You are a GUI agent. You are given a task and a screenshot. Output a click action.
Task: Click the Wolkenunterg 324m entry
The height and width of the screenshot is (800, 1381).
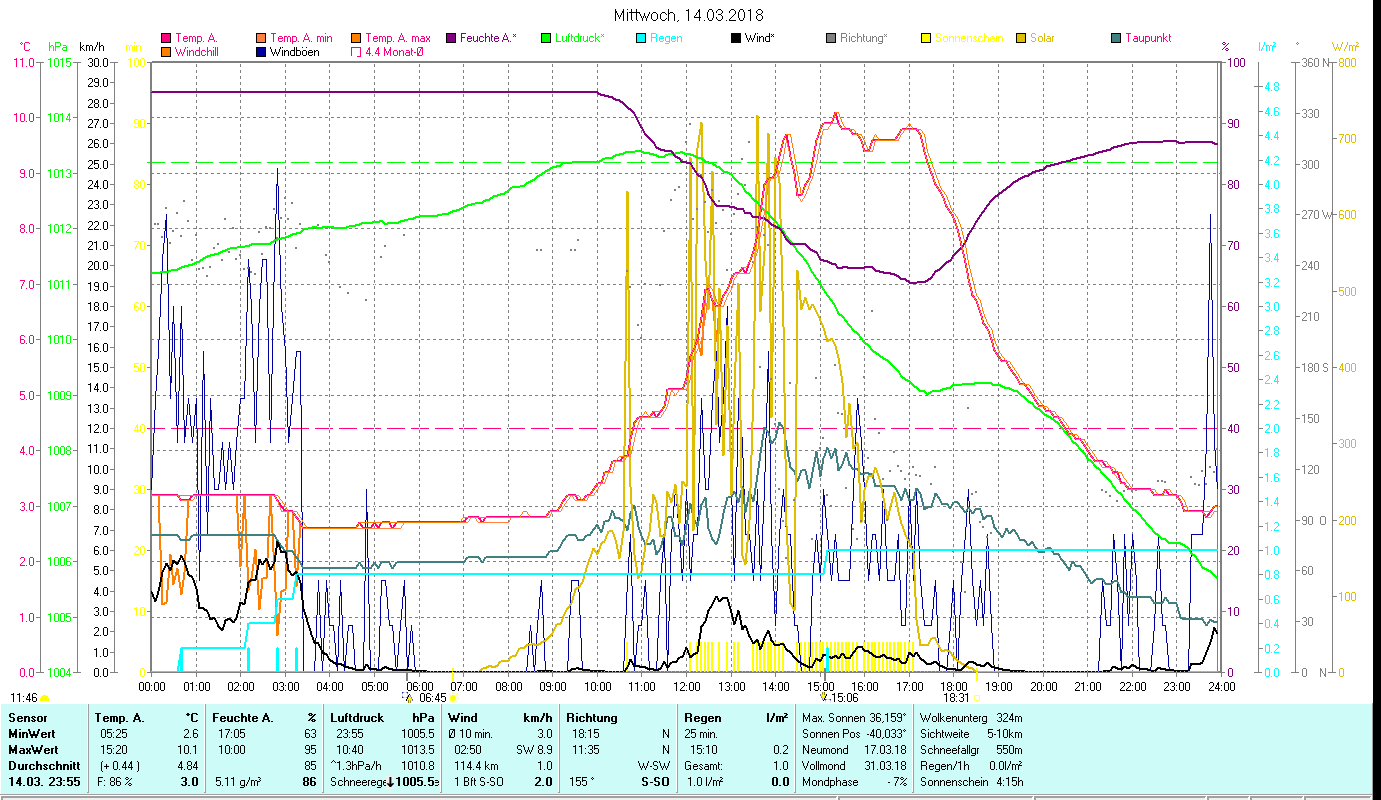point(971,718)
